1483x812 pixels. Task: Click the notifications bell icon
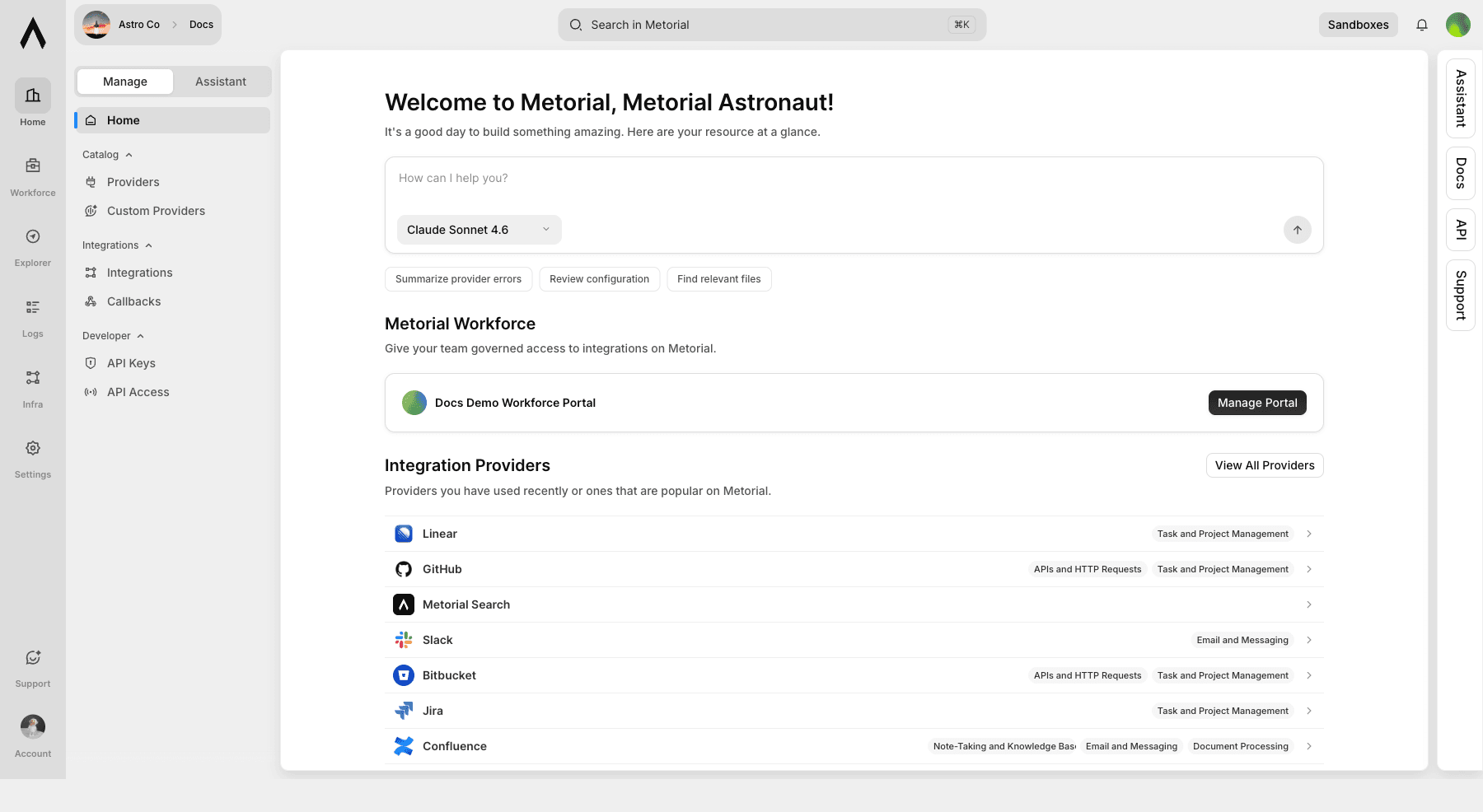click(1422, 25)
